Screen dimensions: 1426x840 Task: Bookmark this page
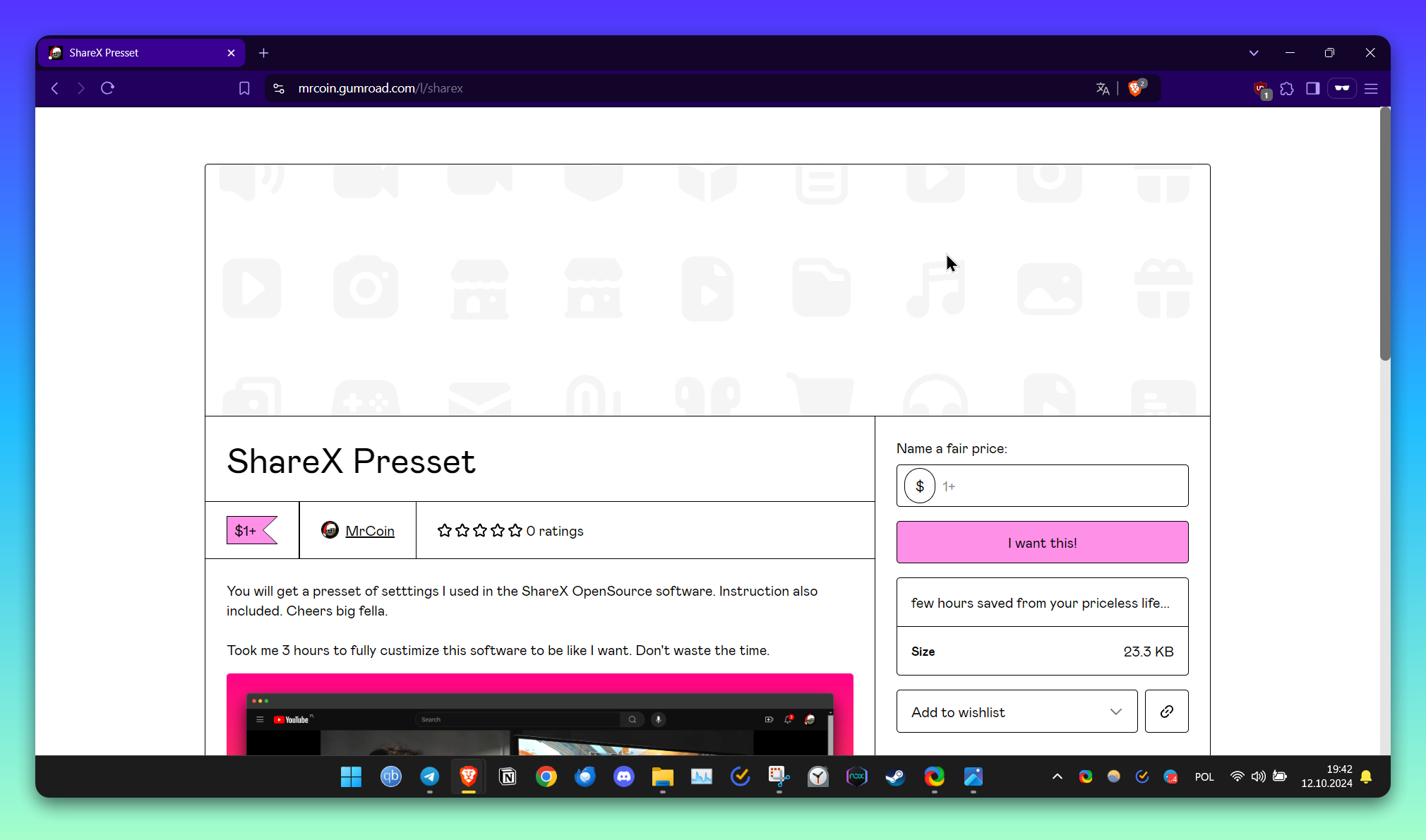(x=243, y=88)
